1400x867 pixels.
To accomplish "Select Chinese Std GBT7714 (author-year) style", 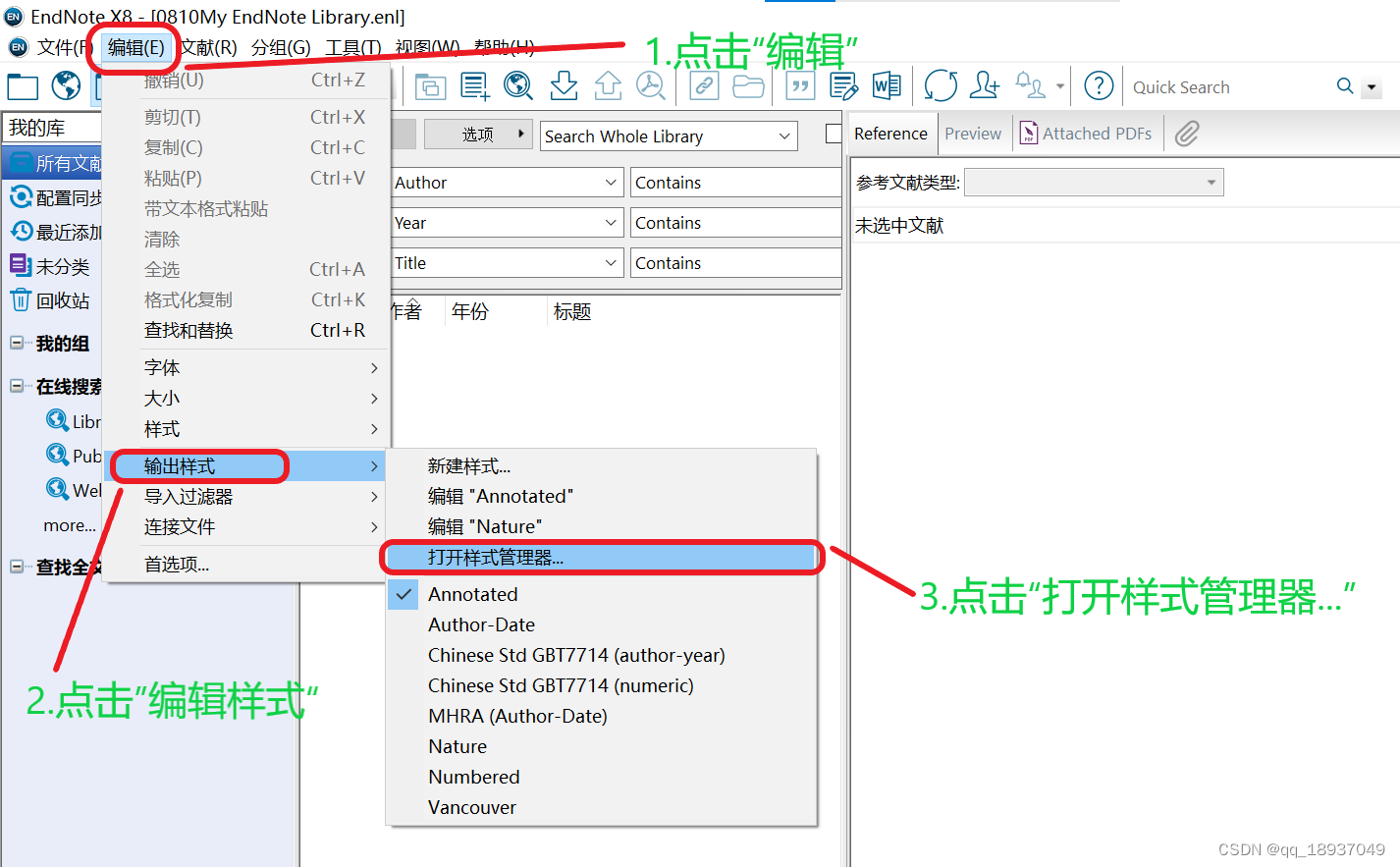I will (x=601, y=656).
